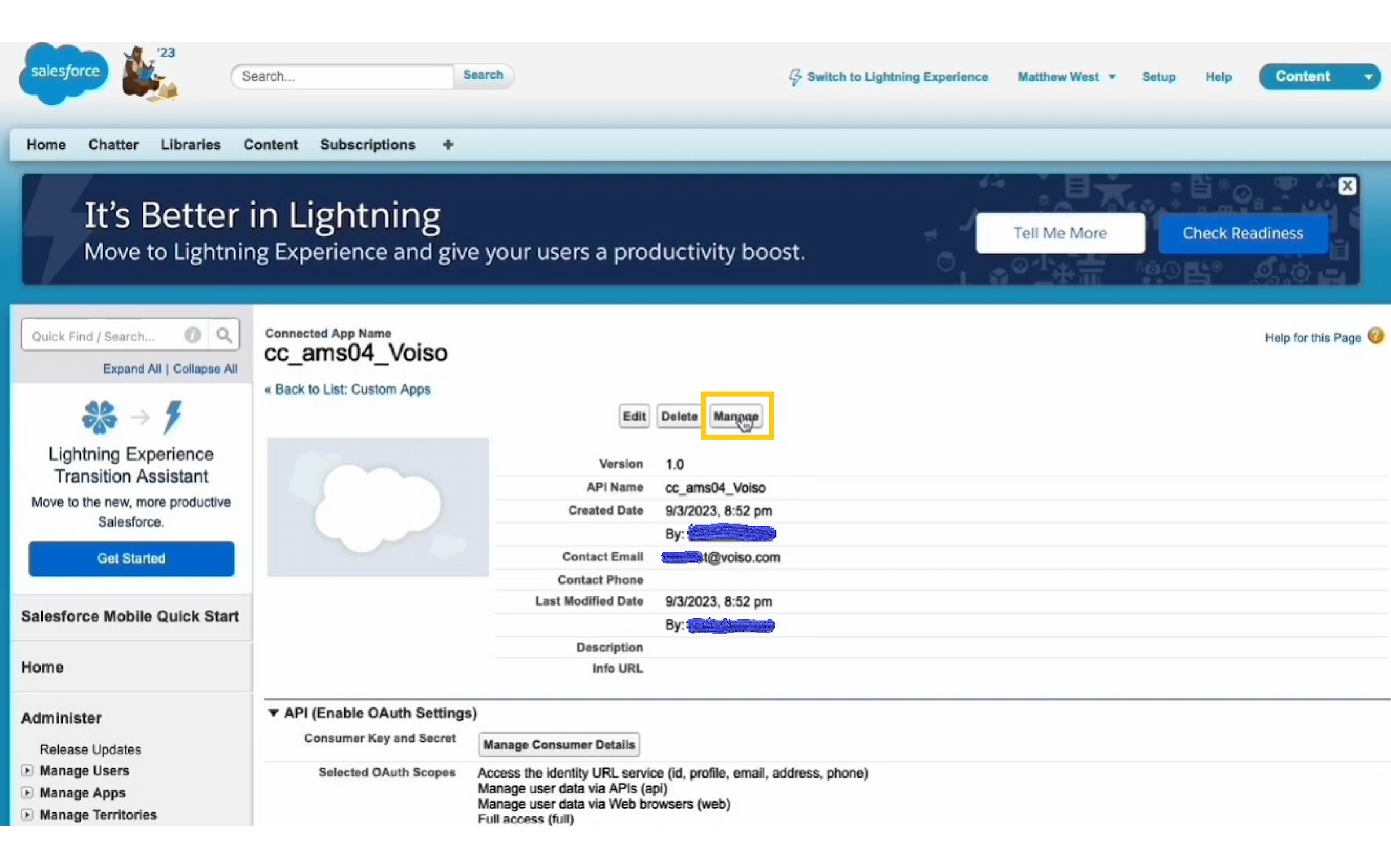Viewport: 1391px width, 868px height.
Task: Expand the Manage Territories tree node
Action: point(27,815)
